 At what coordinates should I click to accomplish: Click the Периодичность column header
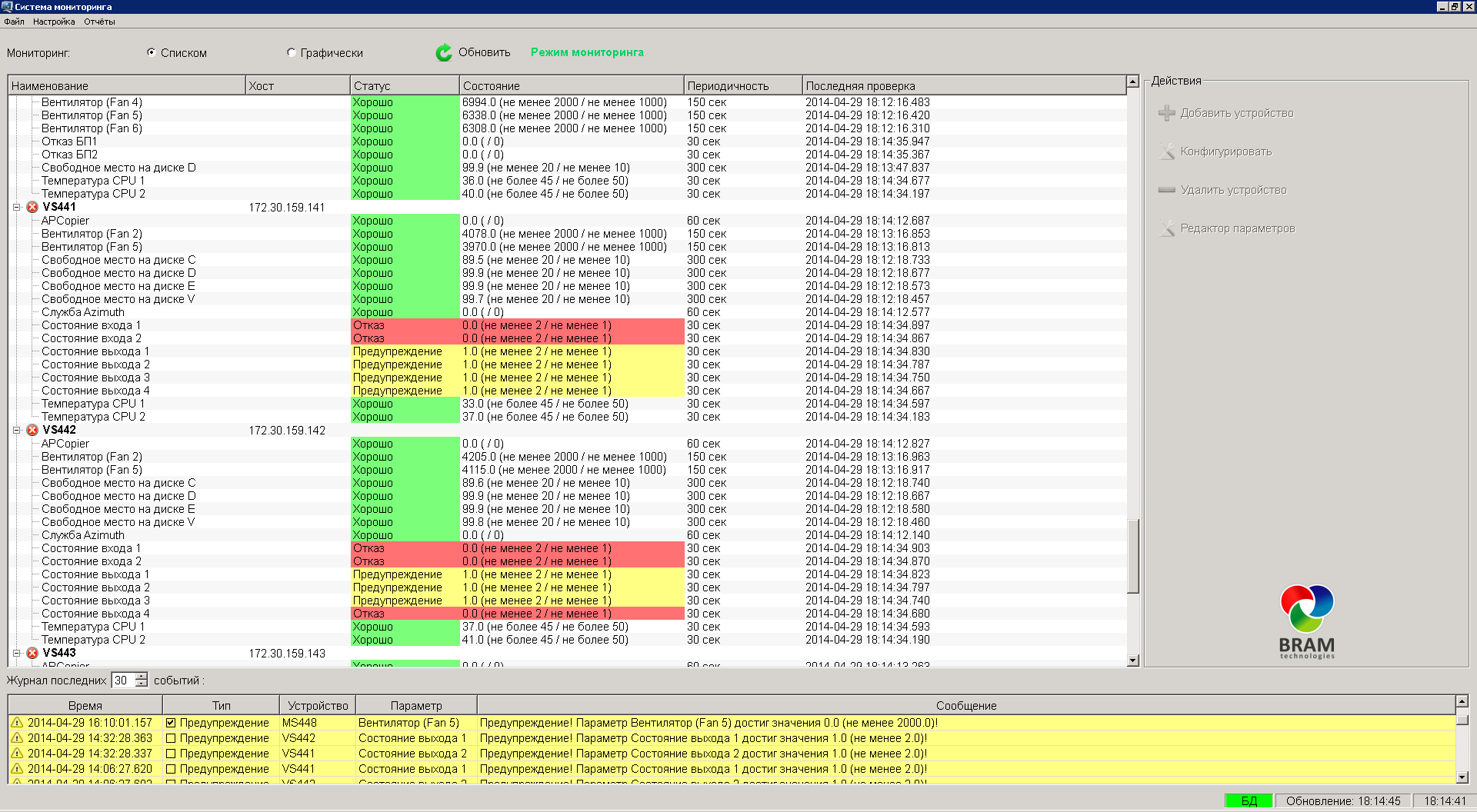click(x=743, y=85)
